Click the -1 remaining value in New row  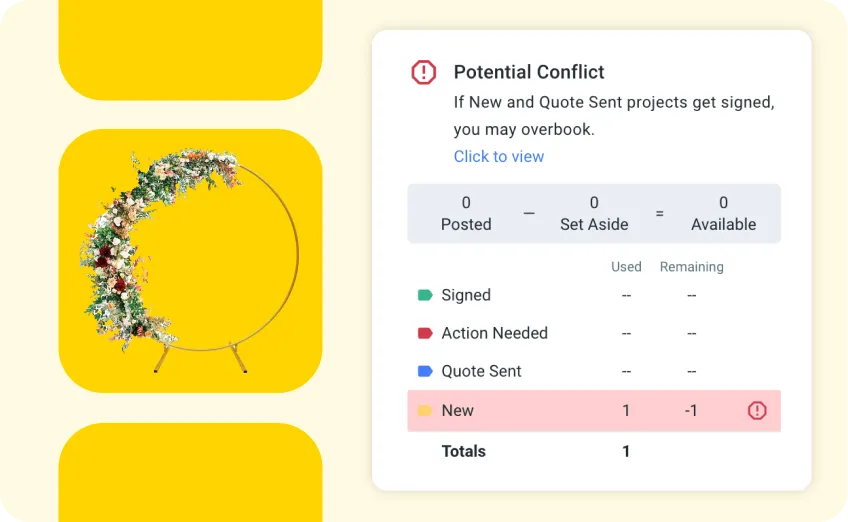(691, 410)
